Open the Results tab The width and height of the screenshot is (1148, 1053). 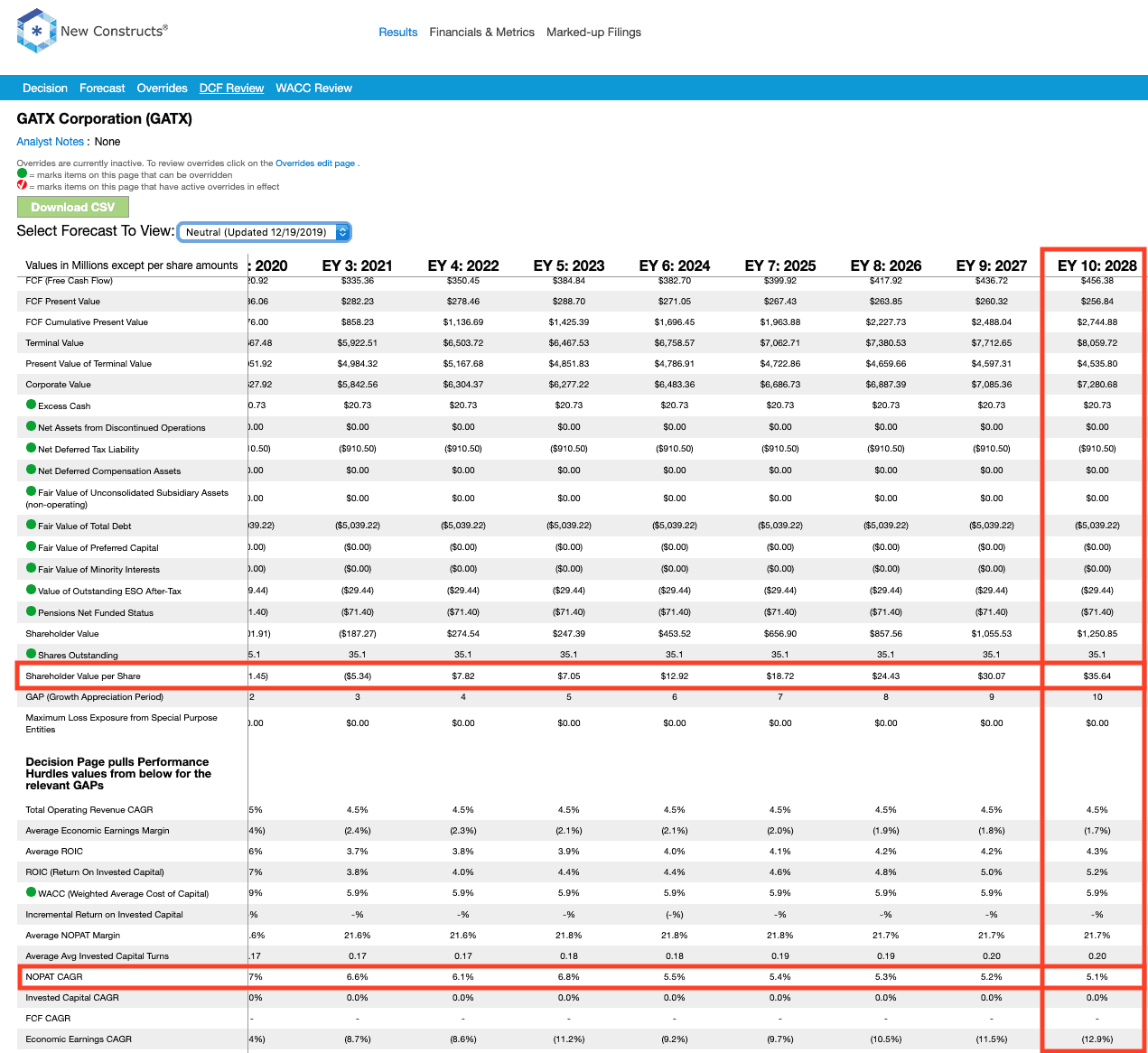click(x=398, y=32)
